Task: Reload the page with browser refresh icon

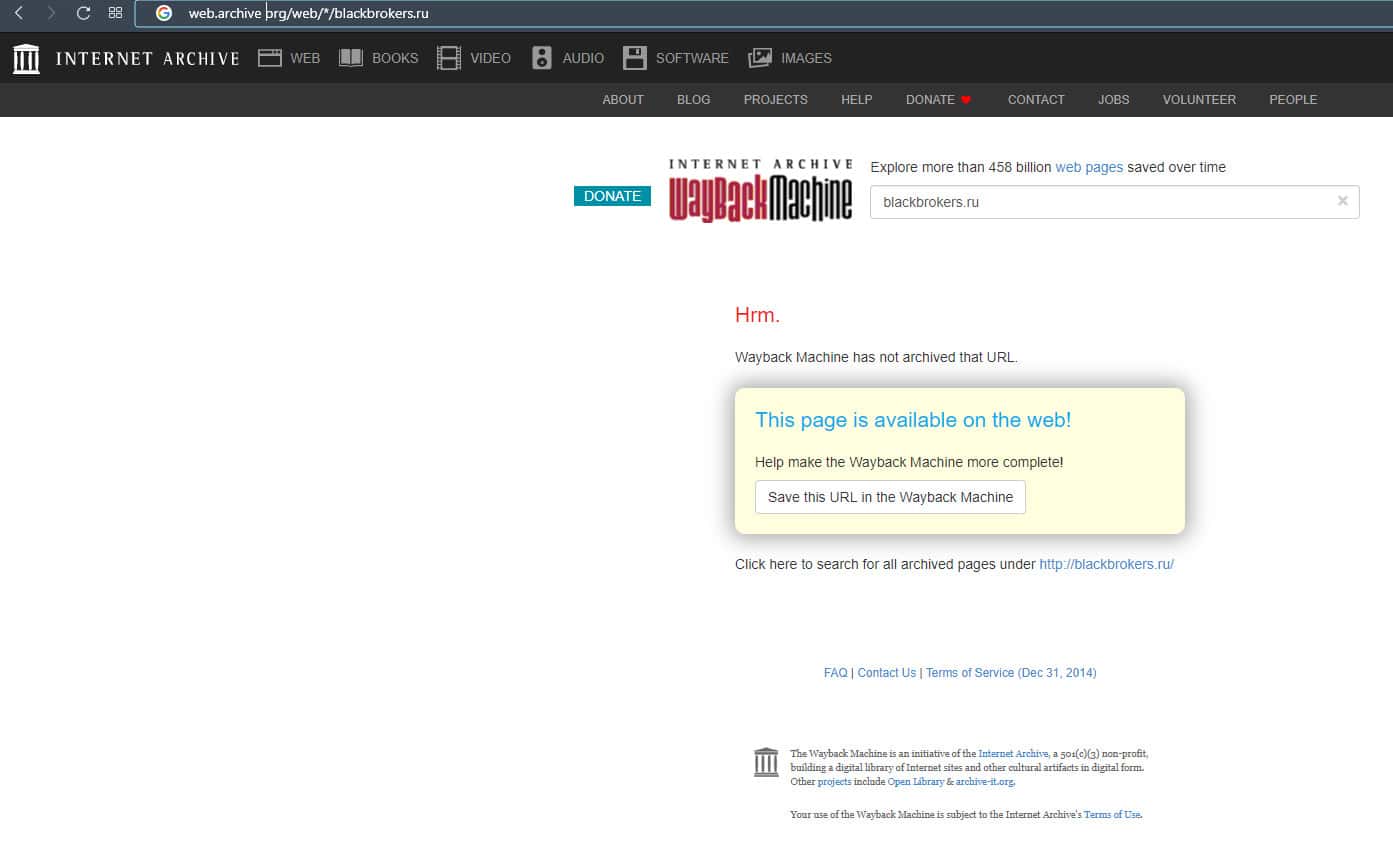Action: click(83, 13)
